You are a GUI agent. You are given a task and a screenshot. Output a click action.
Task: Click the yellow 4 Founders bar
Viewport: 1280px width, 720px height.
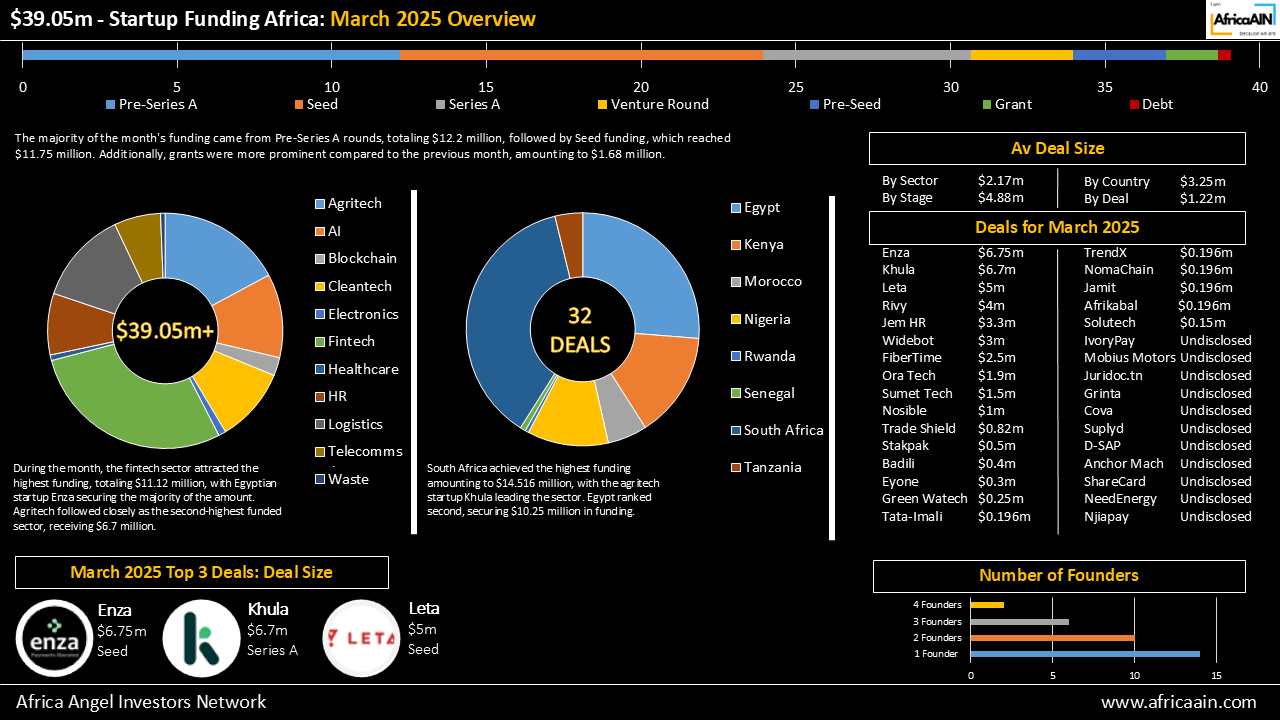click(x=987, y=604)
